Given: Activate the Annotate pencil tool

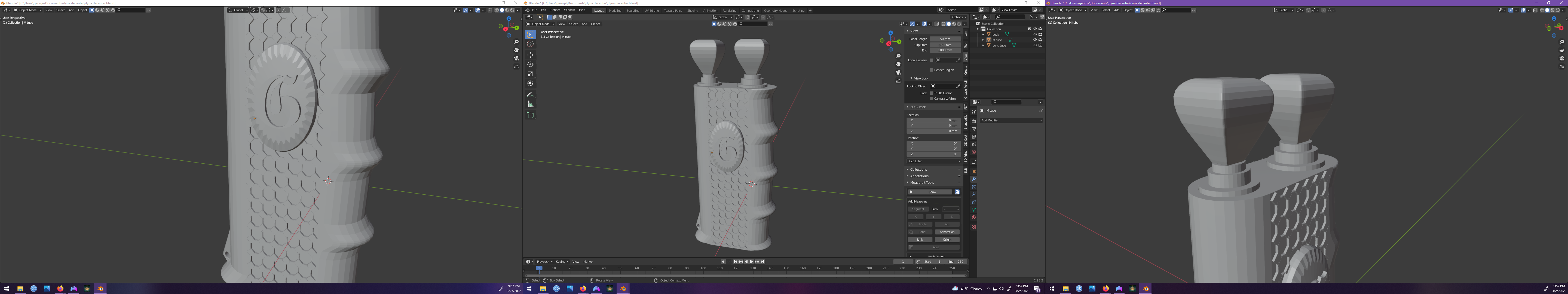Looking at the screenshot, I should click(530, 94).
